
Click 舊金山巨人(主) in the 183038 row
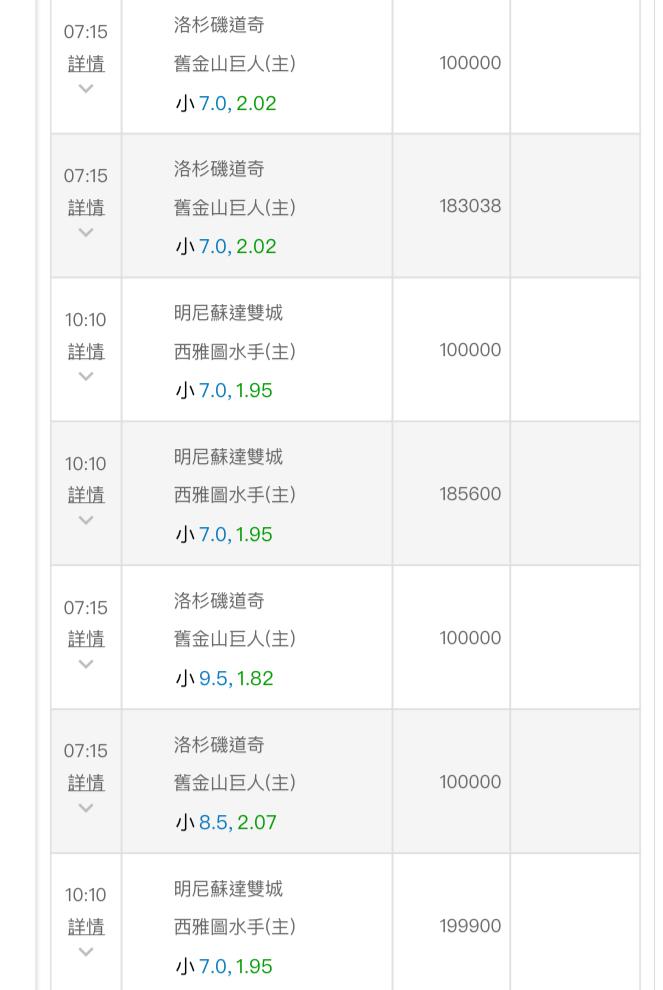coord(235,207)
